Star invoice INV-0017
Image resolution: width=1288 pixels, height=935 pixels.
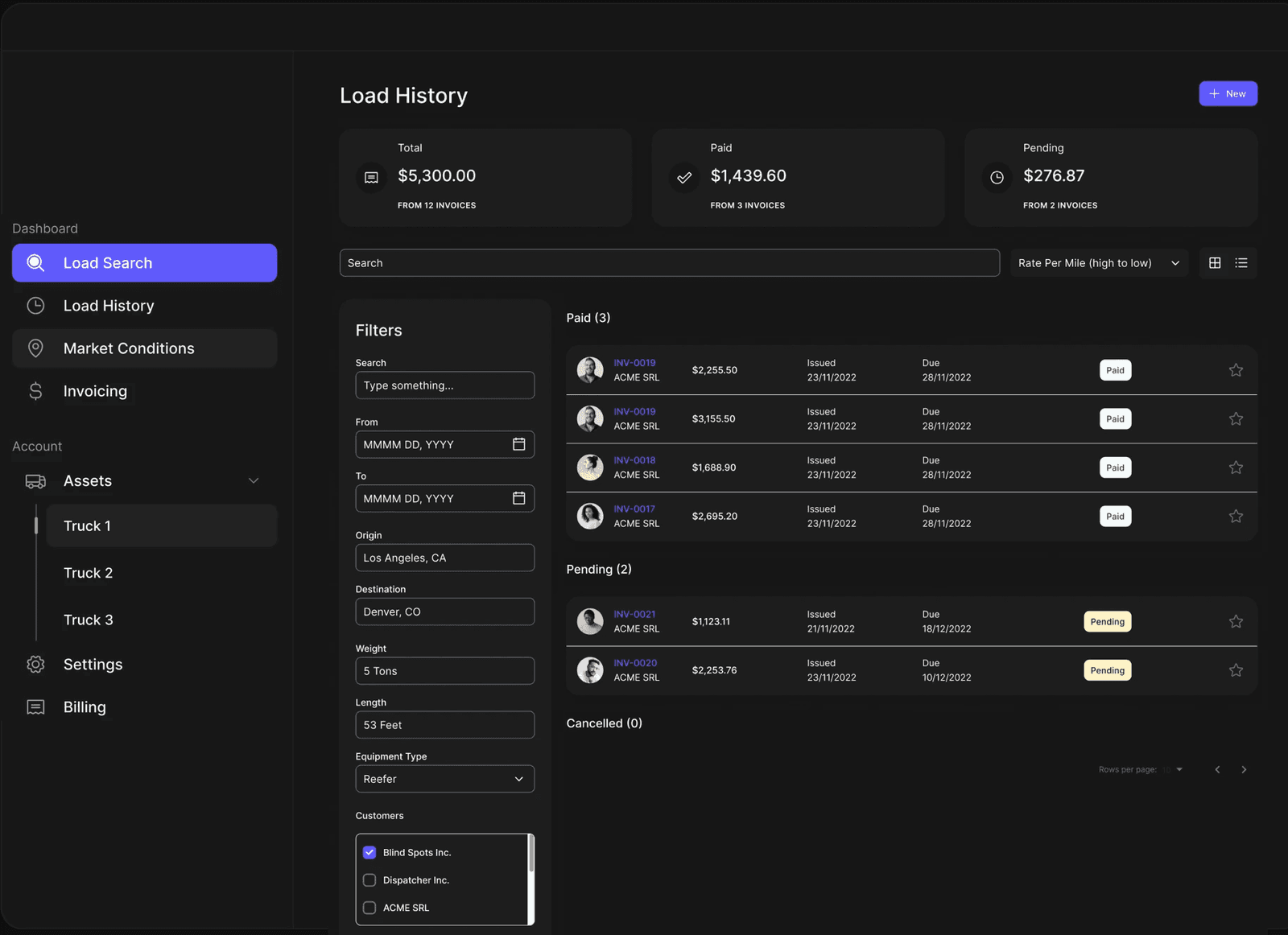tap(1236, 517)
